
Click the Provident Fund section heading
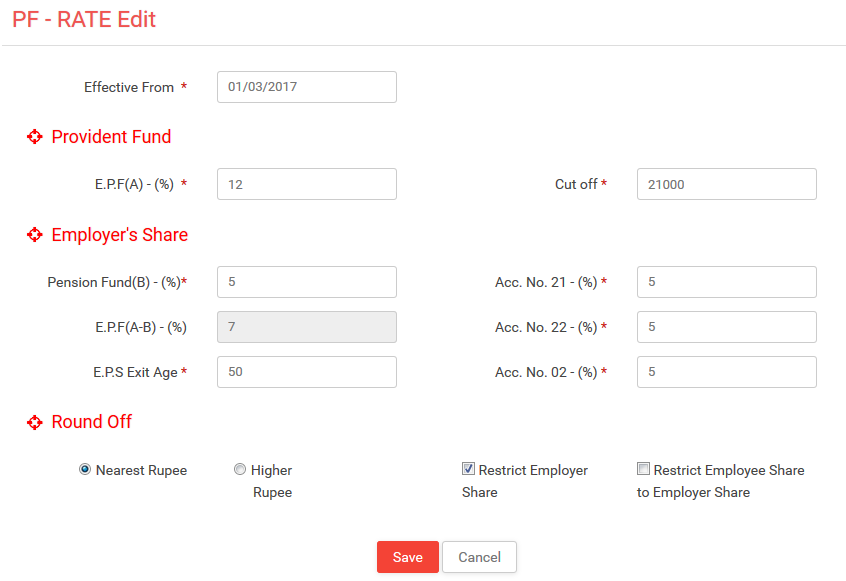(x=111, y=137)
